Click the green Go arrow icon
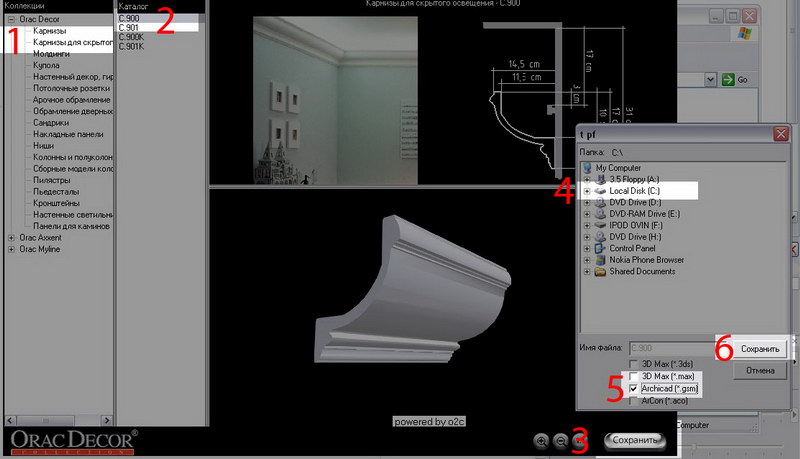Image resolution: width=800 pixels, height=459 pixels. coord(728,79)
